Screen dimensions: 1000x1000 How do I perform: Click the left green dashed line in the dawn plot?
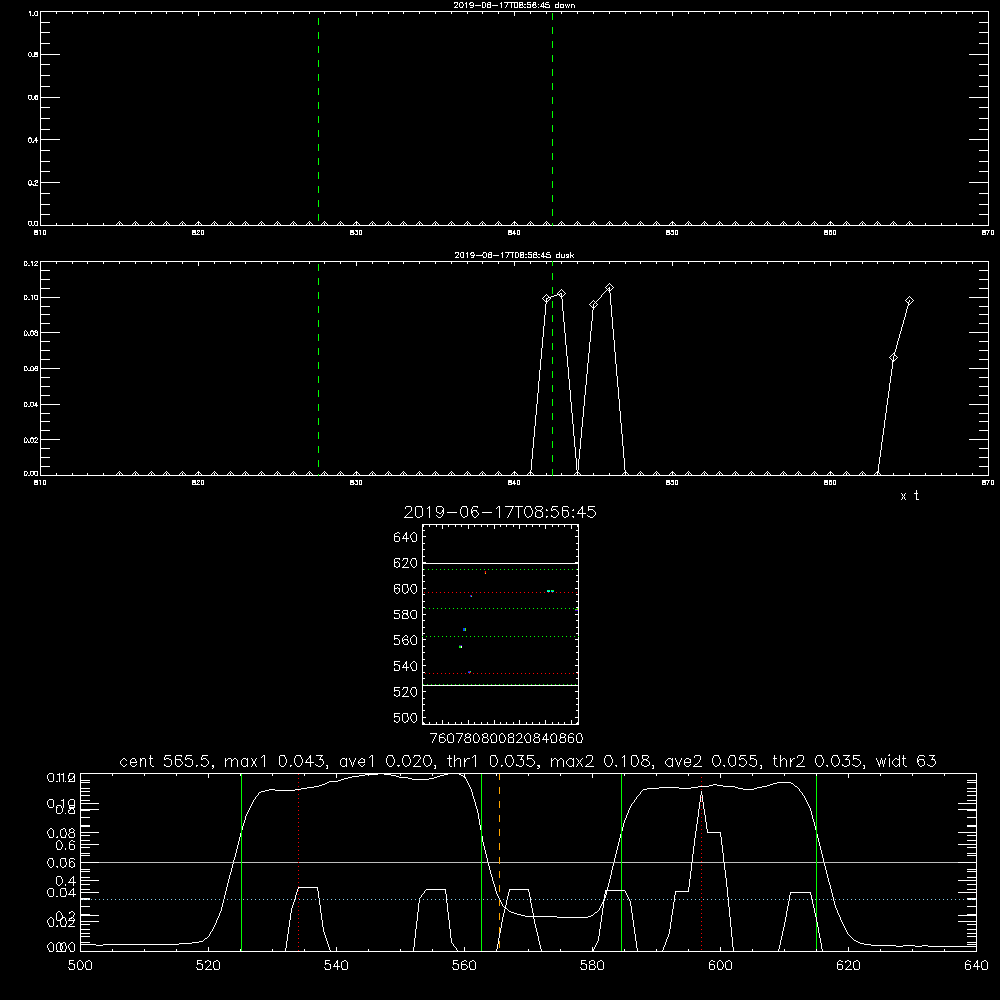(x=318, y=118)
